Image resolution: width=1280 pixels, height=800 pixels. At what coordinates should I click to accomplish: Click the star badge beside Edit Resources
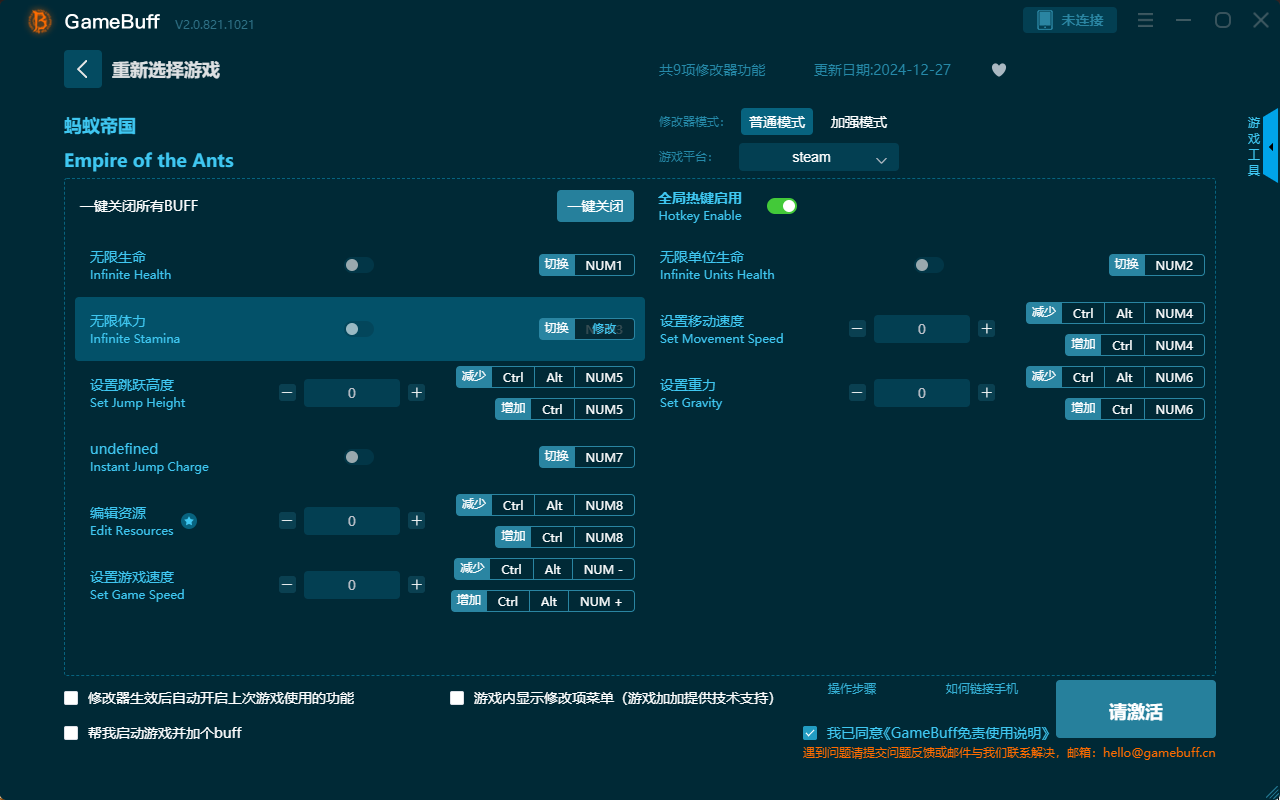pyautogui.click(x=189, y=521)
